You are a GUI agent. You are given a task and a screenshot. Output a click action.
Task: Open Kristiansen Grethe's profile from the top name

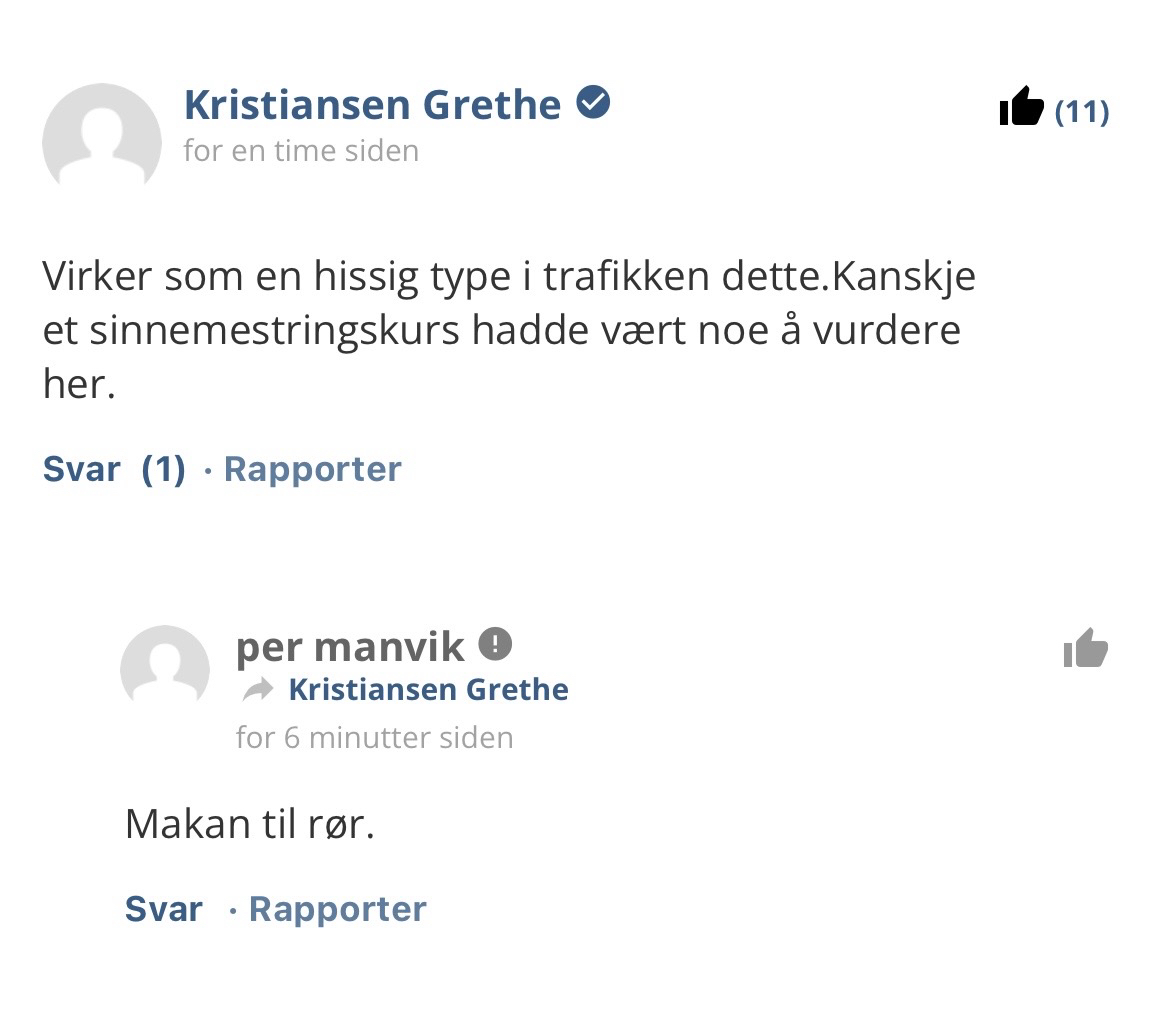pos(372,105)
